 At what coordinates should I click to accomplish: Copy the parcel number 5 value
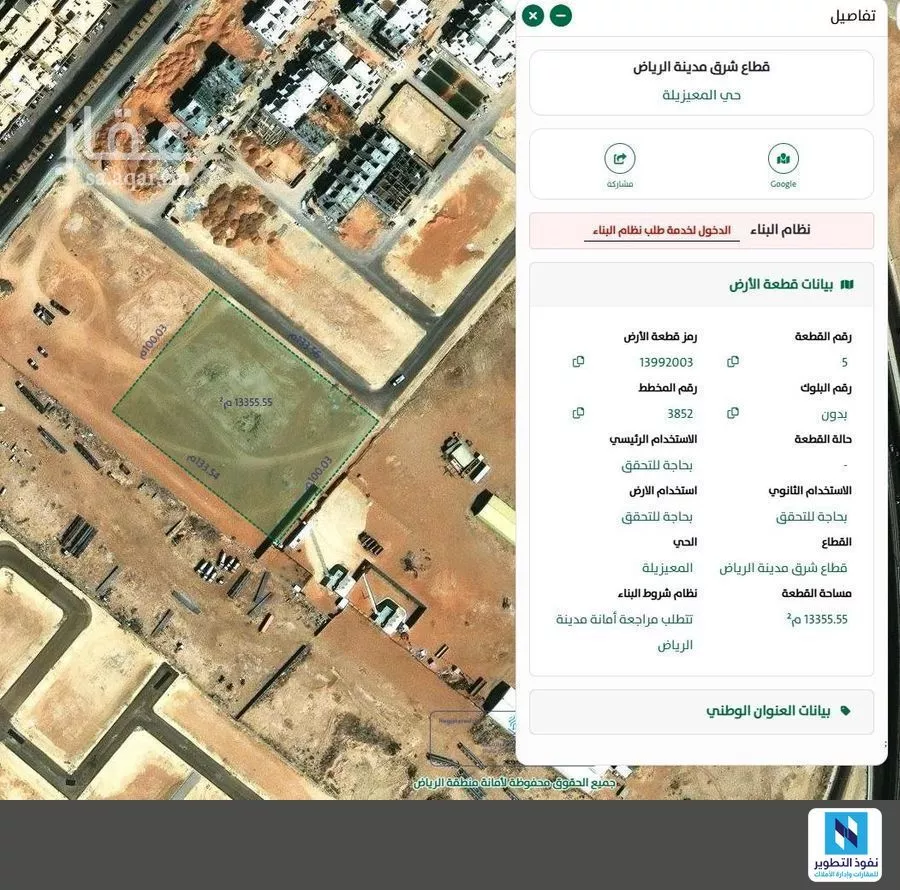(732, 361)
